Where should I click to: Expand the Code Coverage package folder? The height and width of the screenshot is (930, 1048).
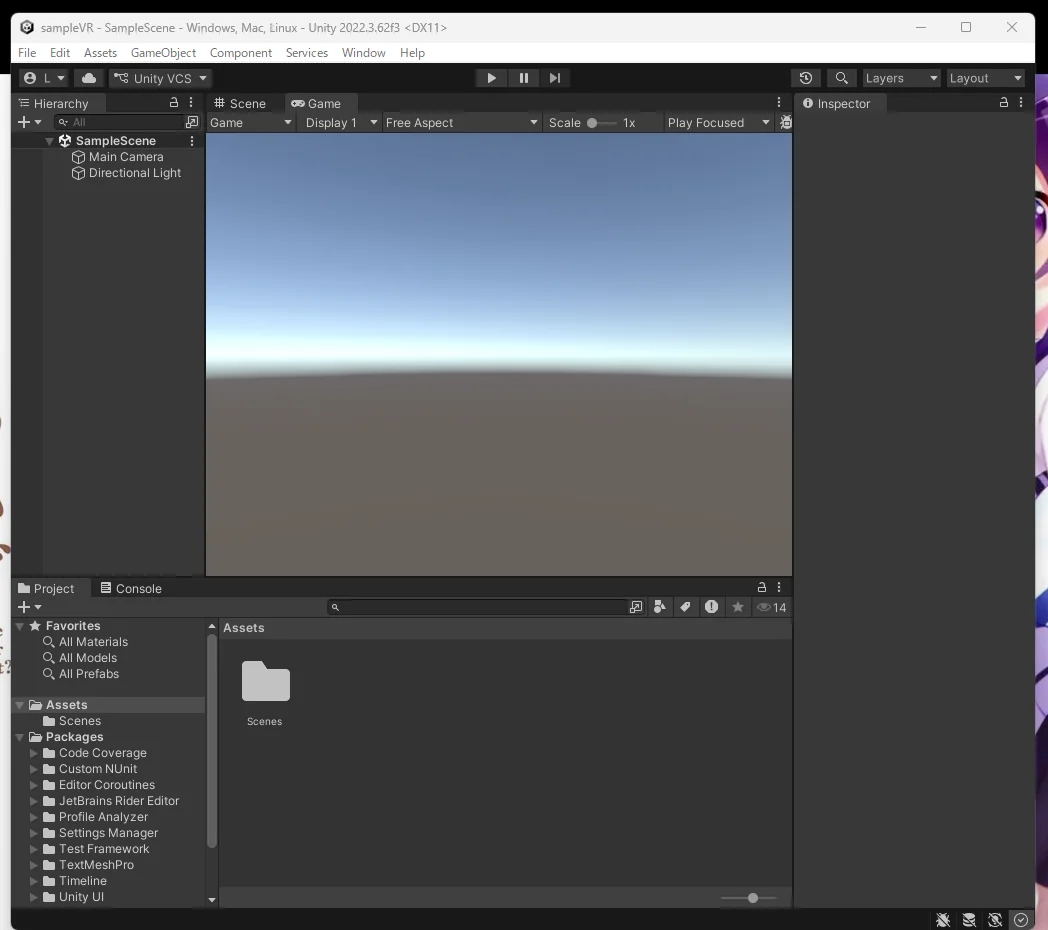tap(34, 753)
